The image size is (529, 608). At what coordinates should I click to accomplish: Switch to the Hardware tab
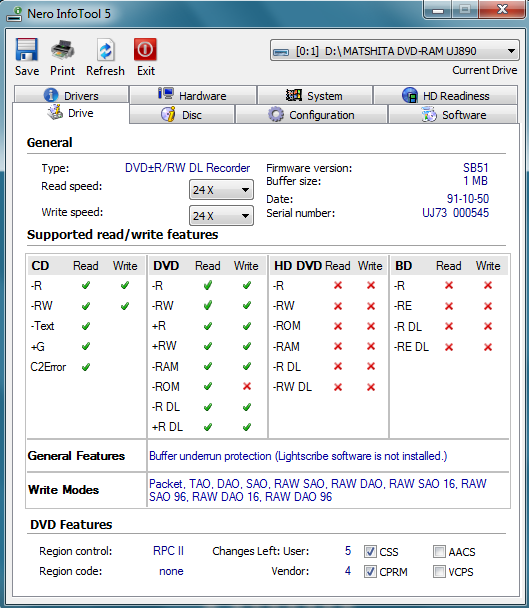193,95
